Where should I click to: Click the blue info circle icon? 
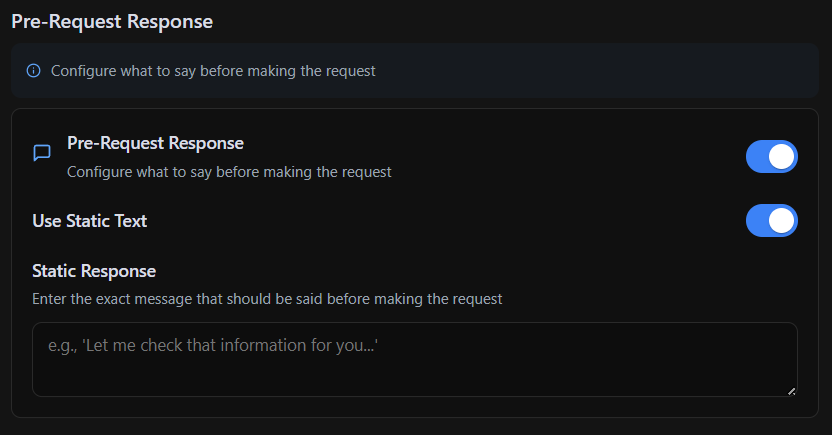click(x=33, y=71)
